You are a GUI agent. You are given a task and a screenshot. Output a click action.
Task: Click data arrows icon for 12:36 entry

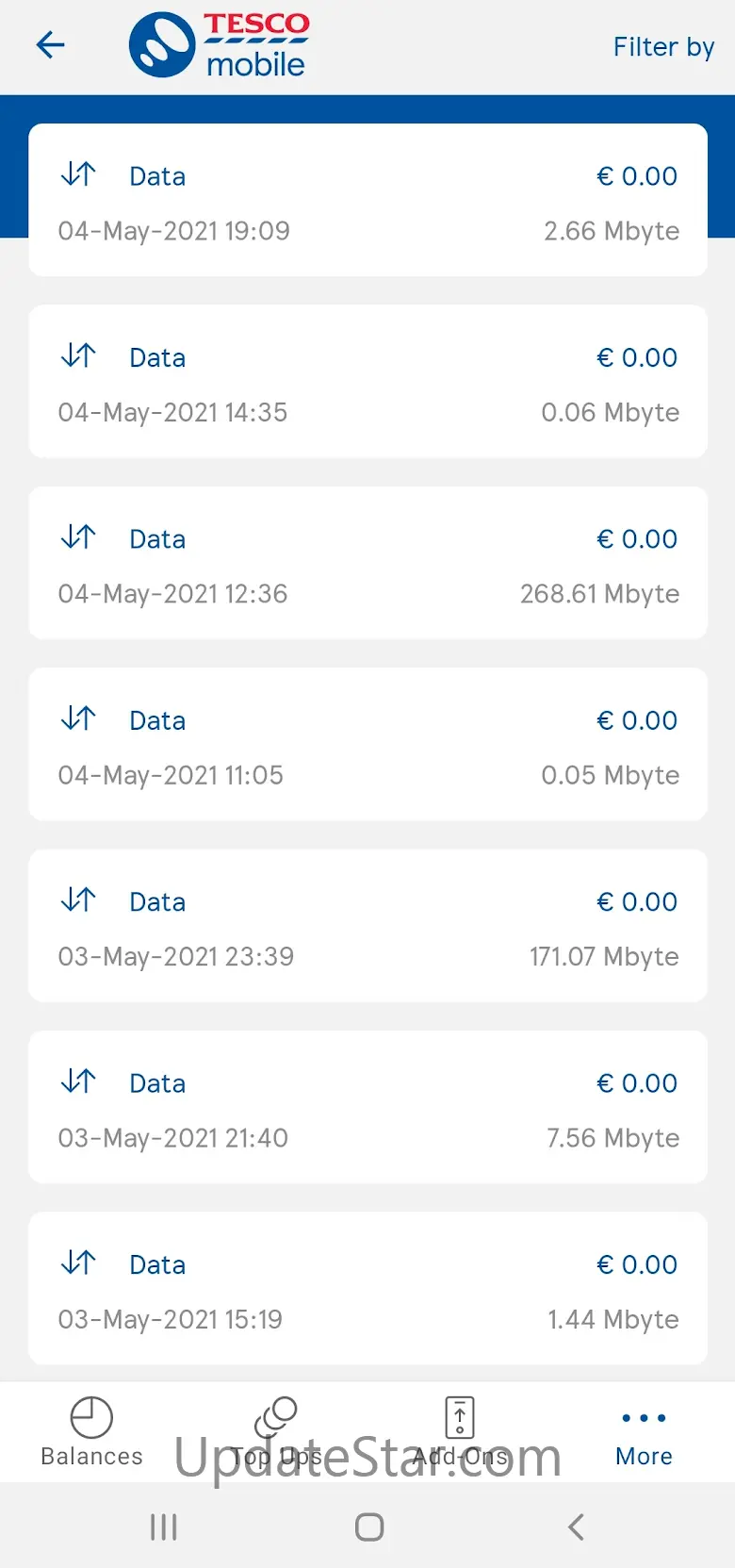coord(78,537)
